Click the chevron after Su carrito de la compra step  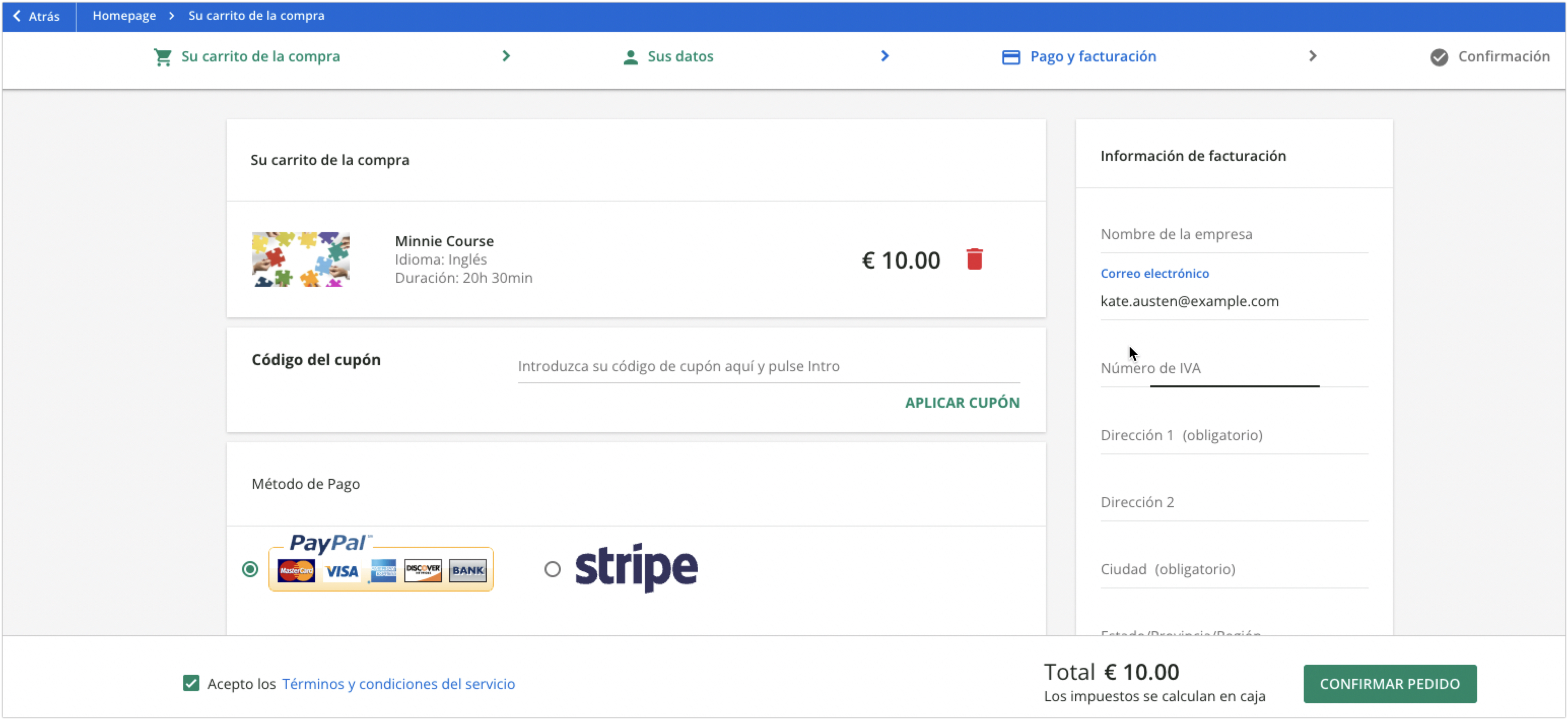click(x=506, y=56)
